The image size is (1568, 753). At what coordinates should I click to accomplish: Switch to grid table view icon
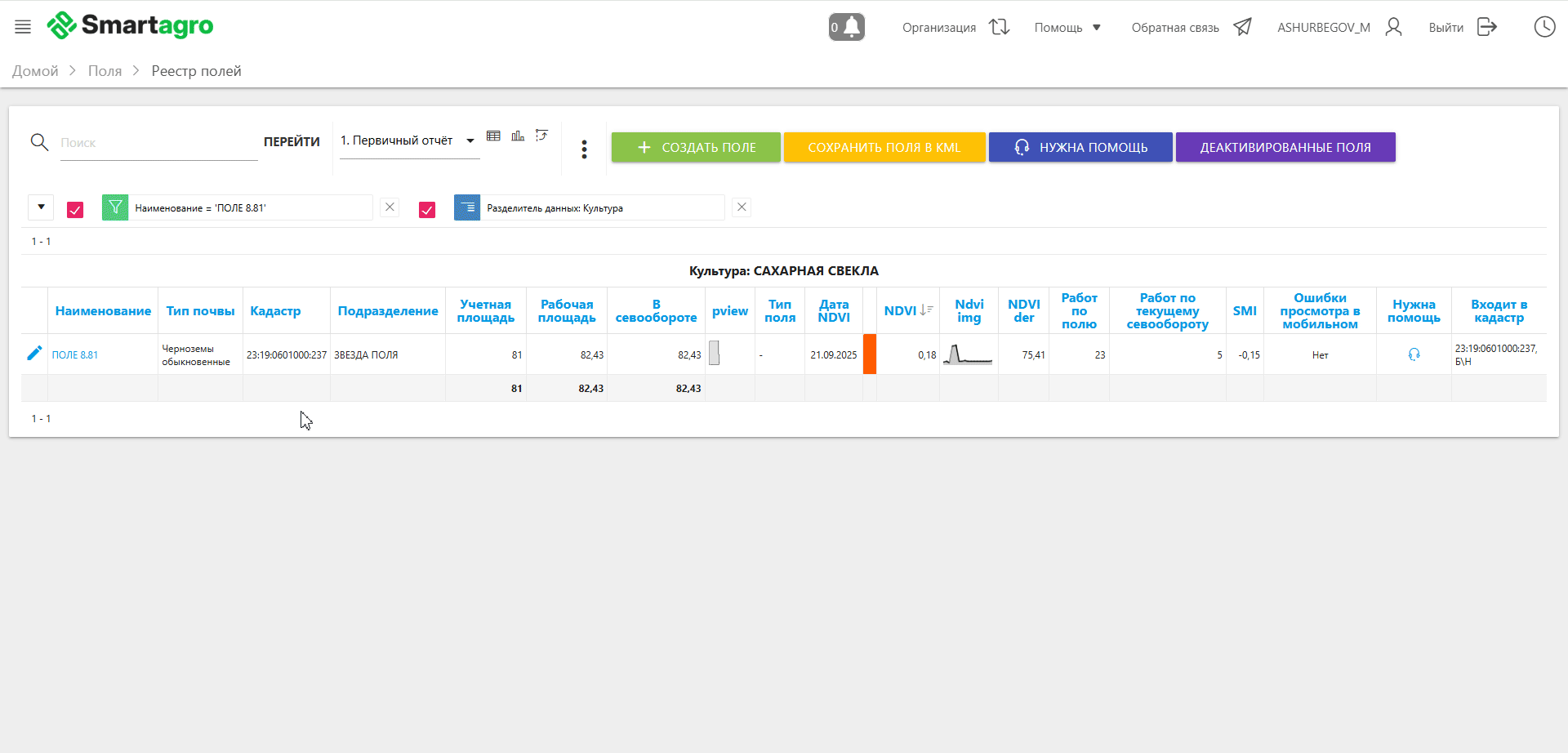(493, 136)
